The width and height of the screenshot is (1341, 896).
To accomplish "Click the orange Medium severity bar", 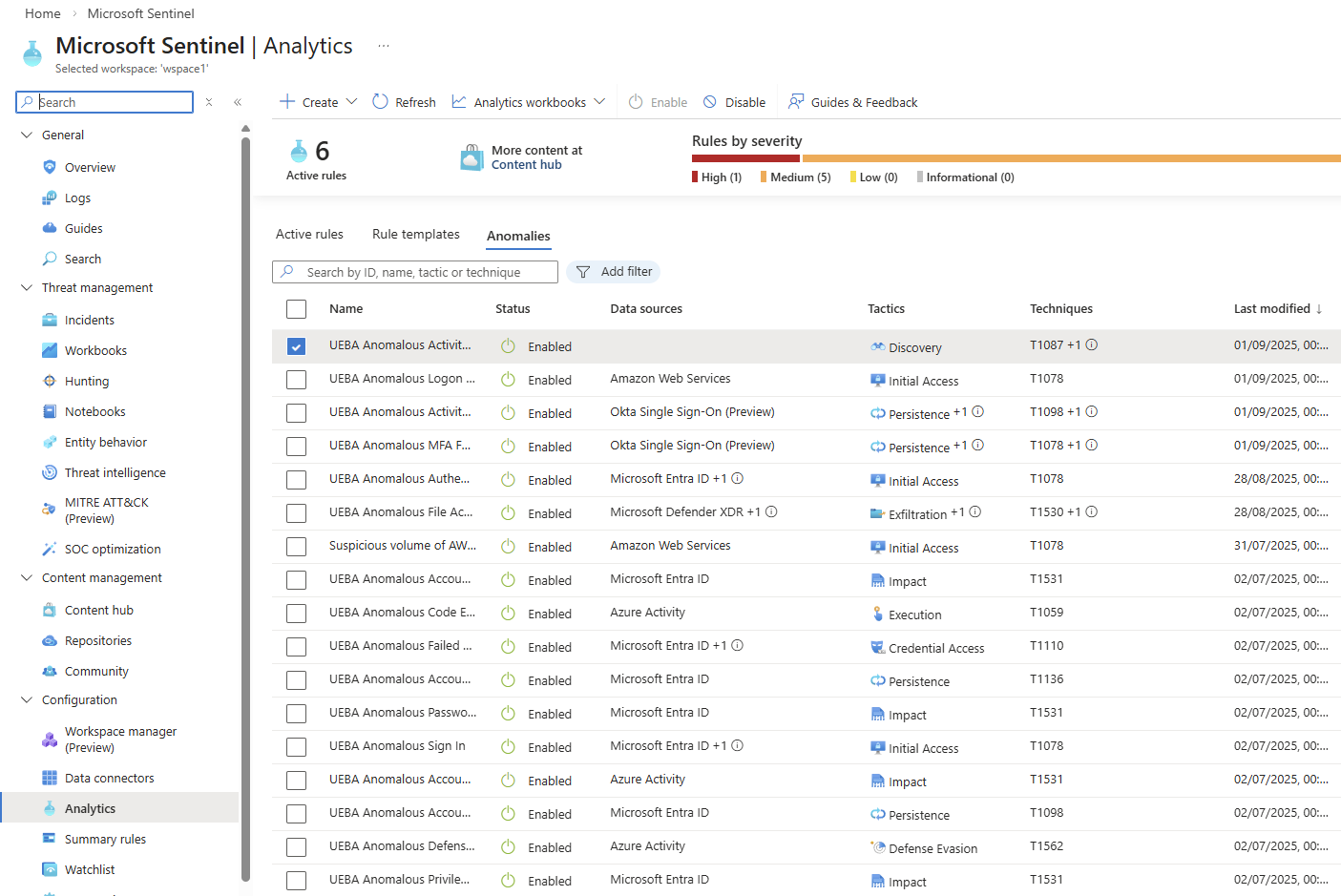I will (1069, 158).
